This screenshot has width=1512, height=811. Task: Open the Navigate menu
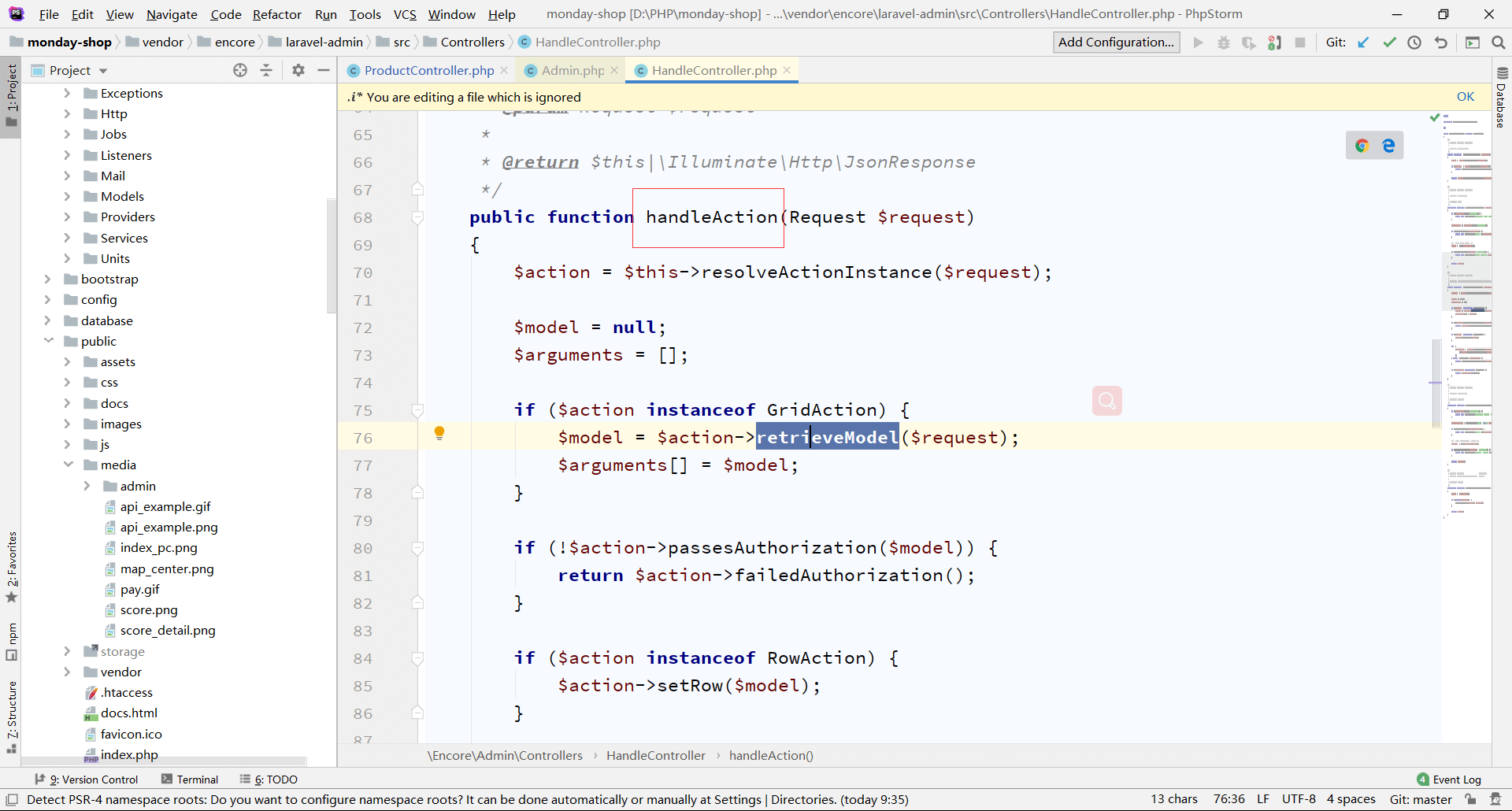pos(172,14)
